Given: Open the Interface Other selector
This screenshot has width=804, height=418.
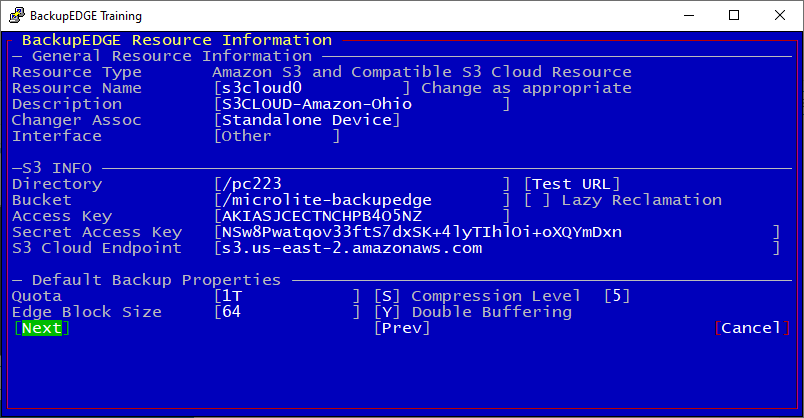Looking at the screenshot, I should pos(277,136).
